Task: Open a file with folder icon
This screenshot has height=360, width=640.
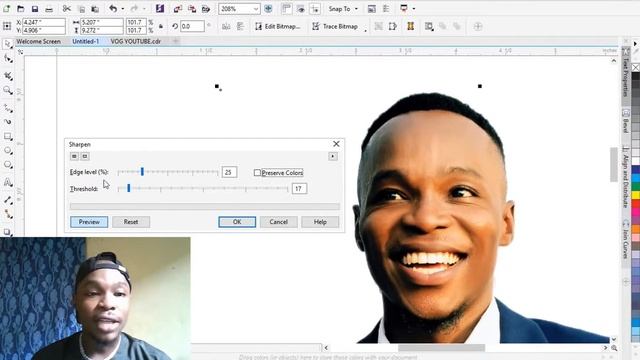Action: 20,9
